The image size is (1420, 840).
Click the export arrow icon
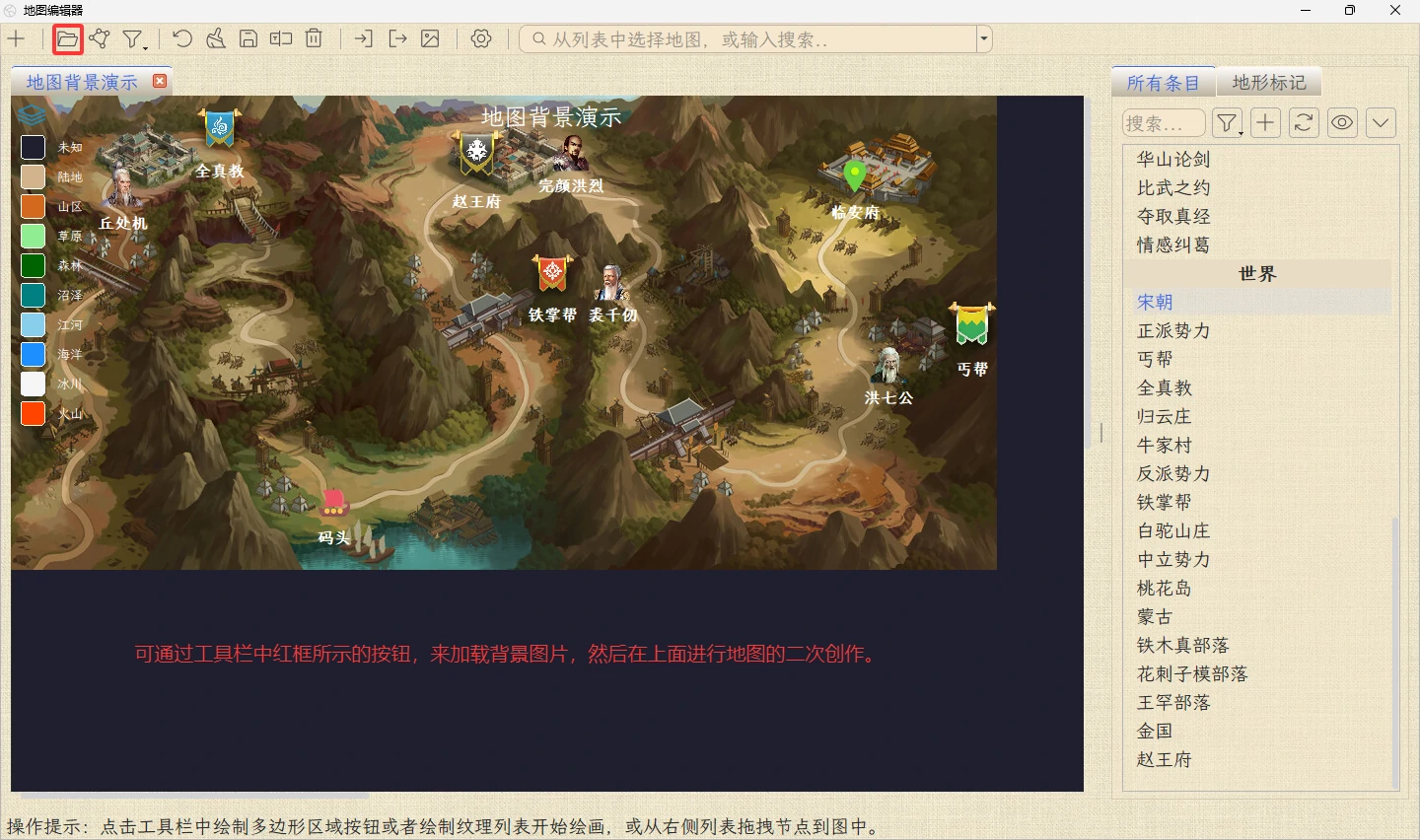pos(397,39)
